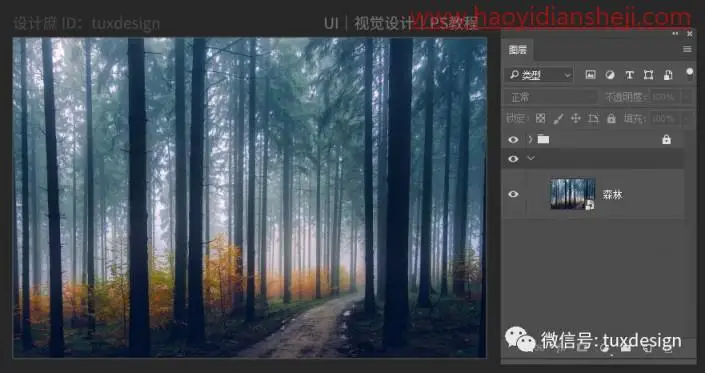Hide the second expanded group
Viewport: 705px width, 373px height.
tap(513, 159)
